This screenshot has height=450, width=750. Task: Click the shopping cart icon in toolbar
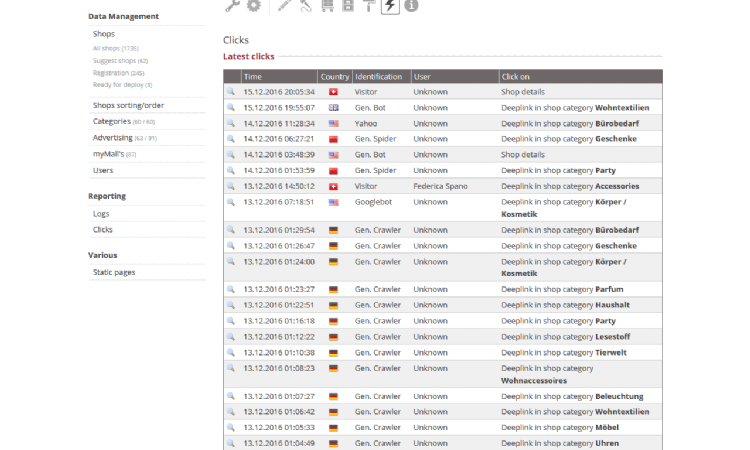coord(326,6)
